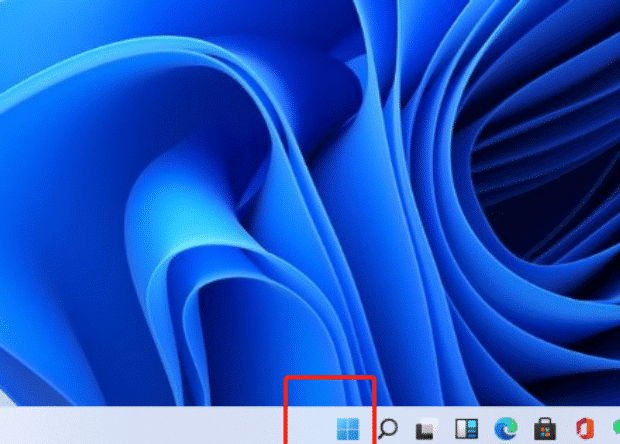Click the top-left corner of the desktop
Viewport: 620px width, 444px height.
[5, 5]
